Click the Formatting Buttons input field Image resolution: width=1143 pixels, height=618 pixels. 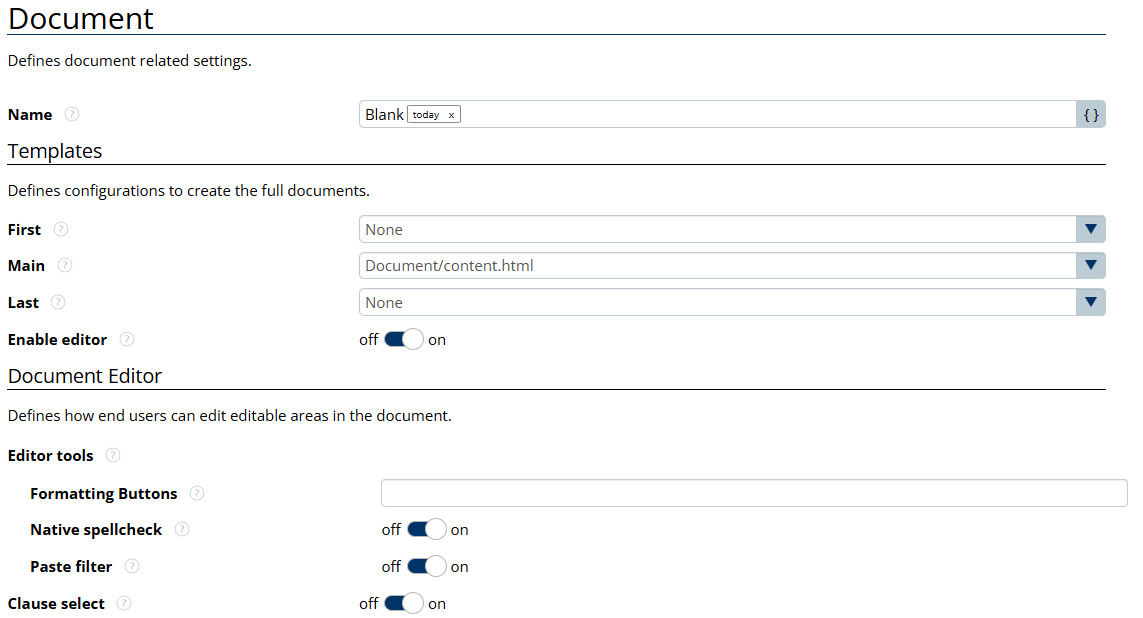753,493
